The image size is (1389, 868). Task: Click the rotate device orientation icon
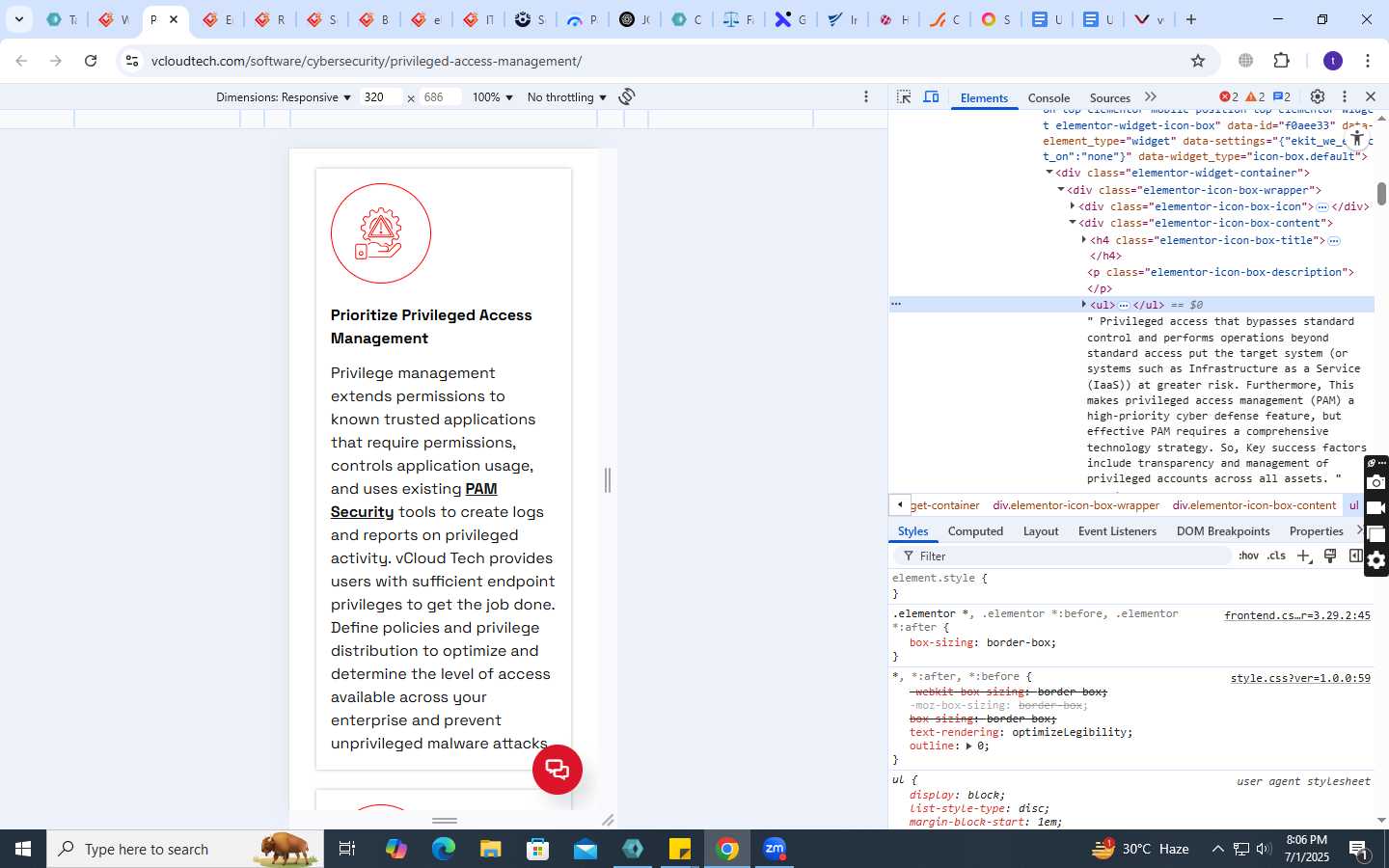627,96
